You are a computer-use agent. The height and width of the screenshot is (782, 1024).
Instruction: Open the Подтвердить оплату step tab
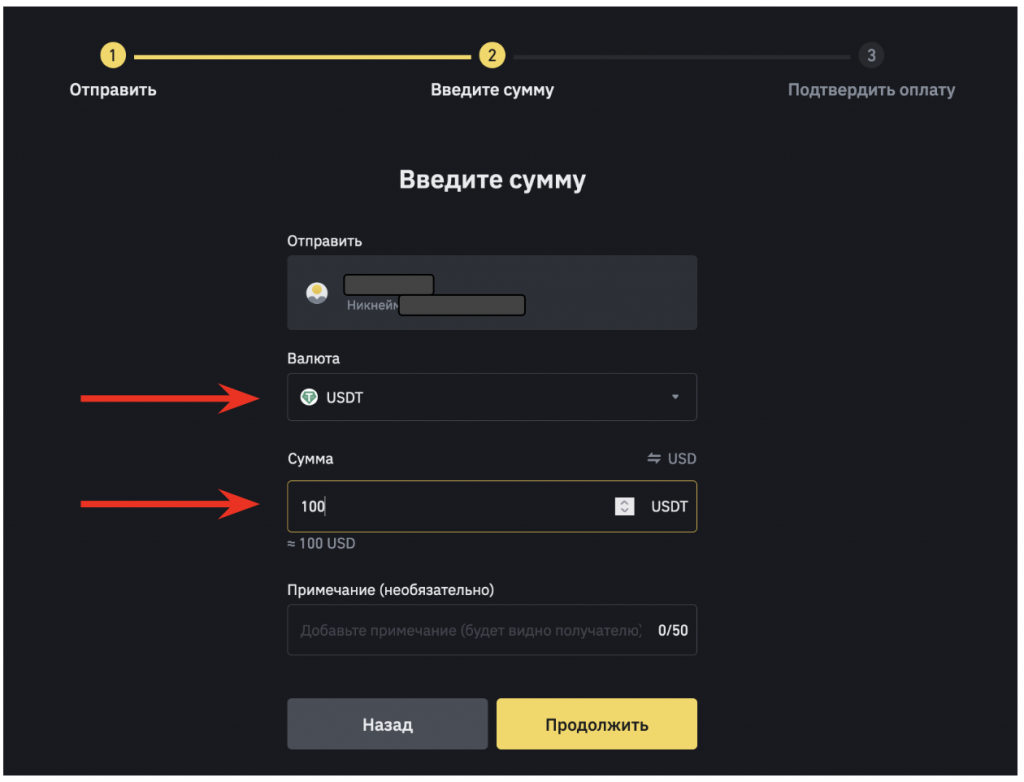(x=871, y=90)
